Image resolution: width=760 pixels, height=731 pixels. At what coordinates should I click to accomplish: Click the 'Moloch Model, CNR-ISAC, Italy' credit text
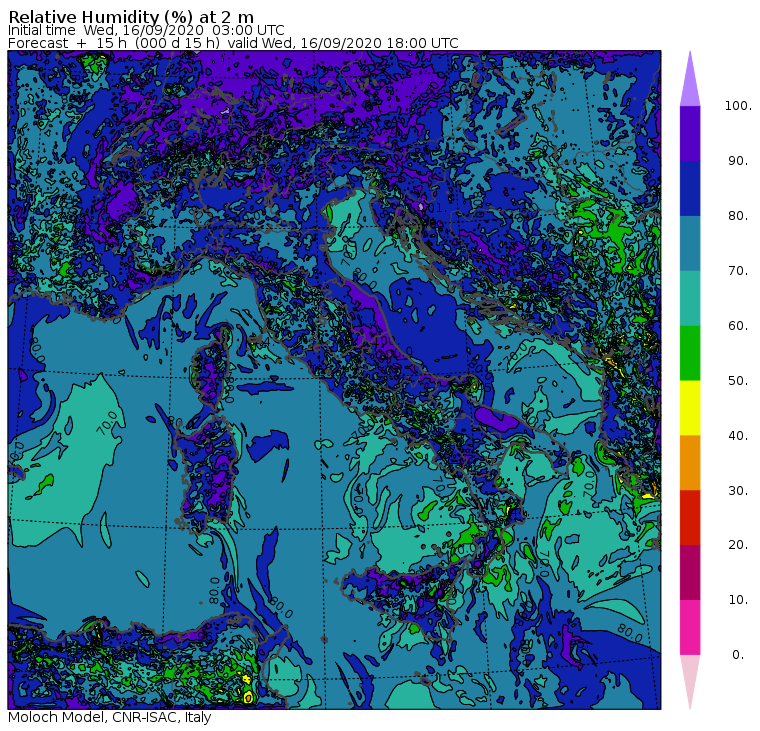pyautogui.click(x=110, y=717)
